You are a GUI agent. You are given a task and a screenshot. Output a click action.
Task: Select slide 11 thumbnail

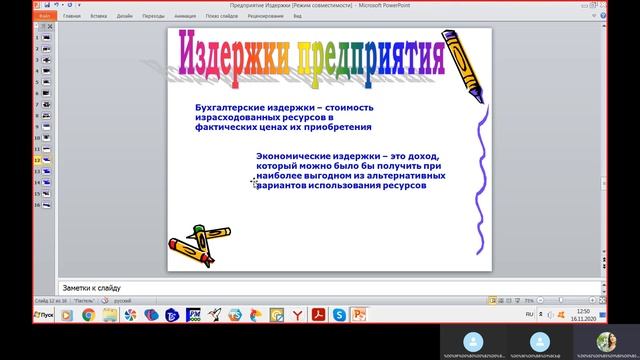[47, 149]
